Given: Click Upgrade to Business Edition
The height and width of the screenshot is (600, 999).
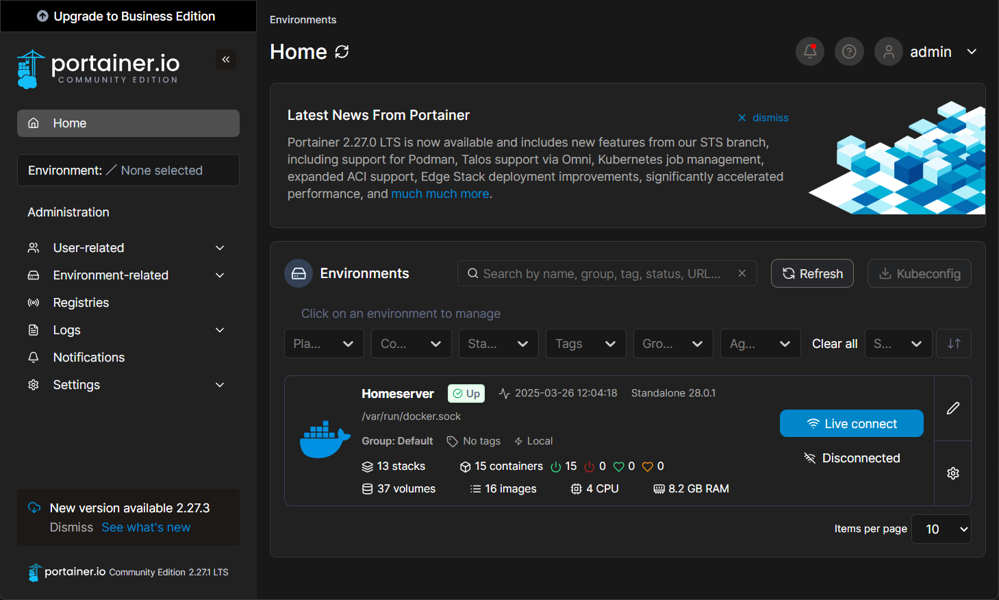Looking at the screenshot, I should tap(128, 16).
